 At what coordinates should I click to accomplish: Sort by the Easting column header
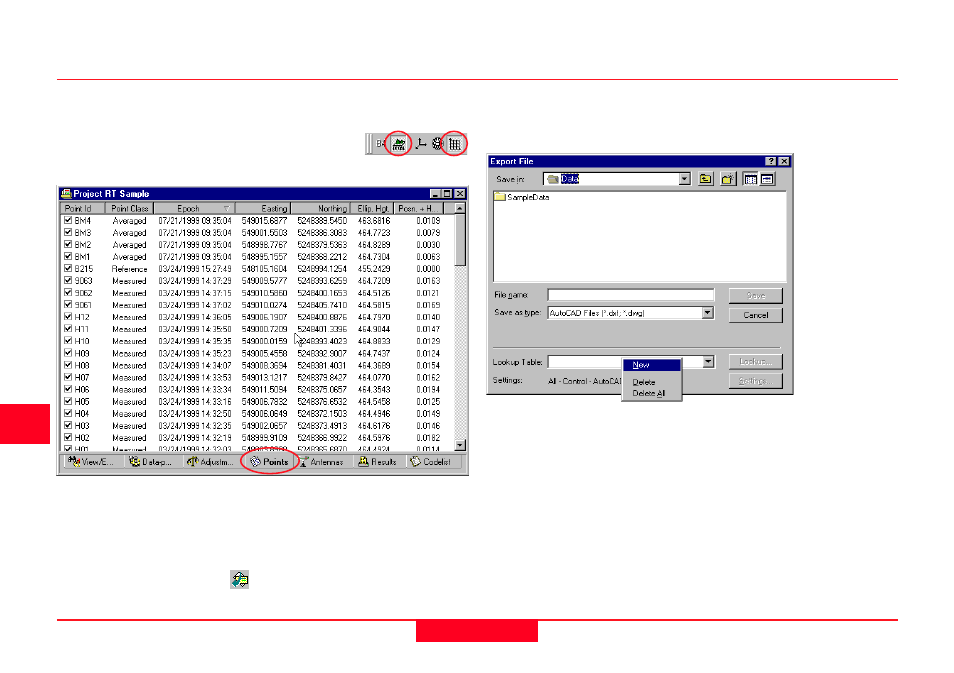263,208
